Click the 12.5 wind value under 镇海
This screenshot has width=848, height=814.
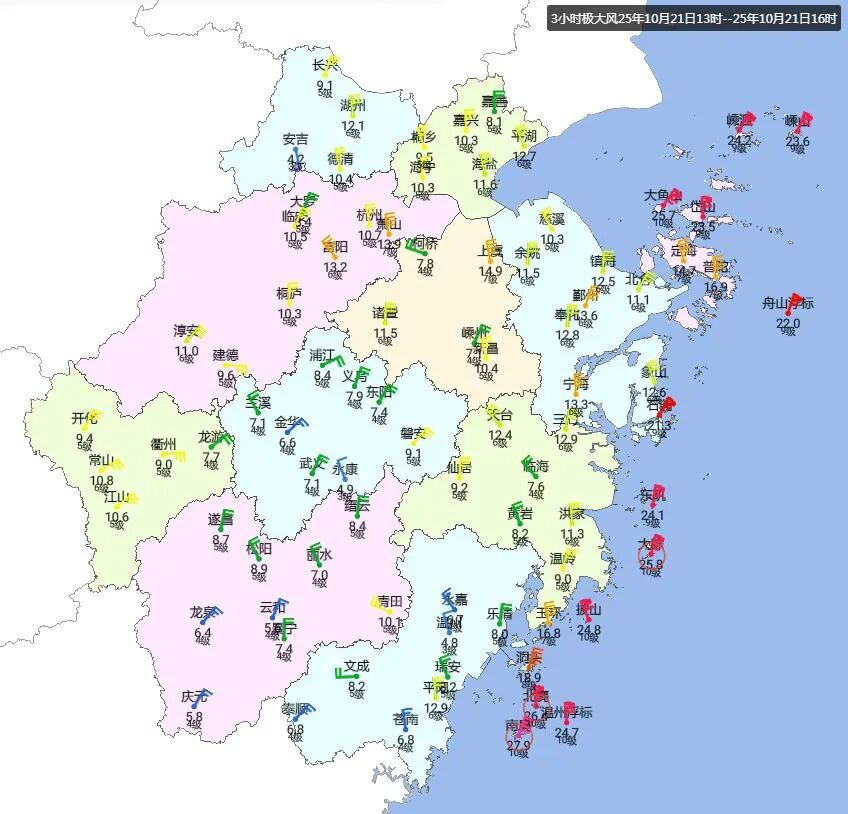tap(604, 282)
